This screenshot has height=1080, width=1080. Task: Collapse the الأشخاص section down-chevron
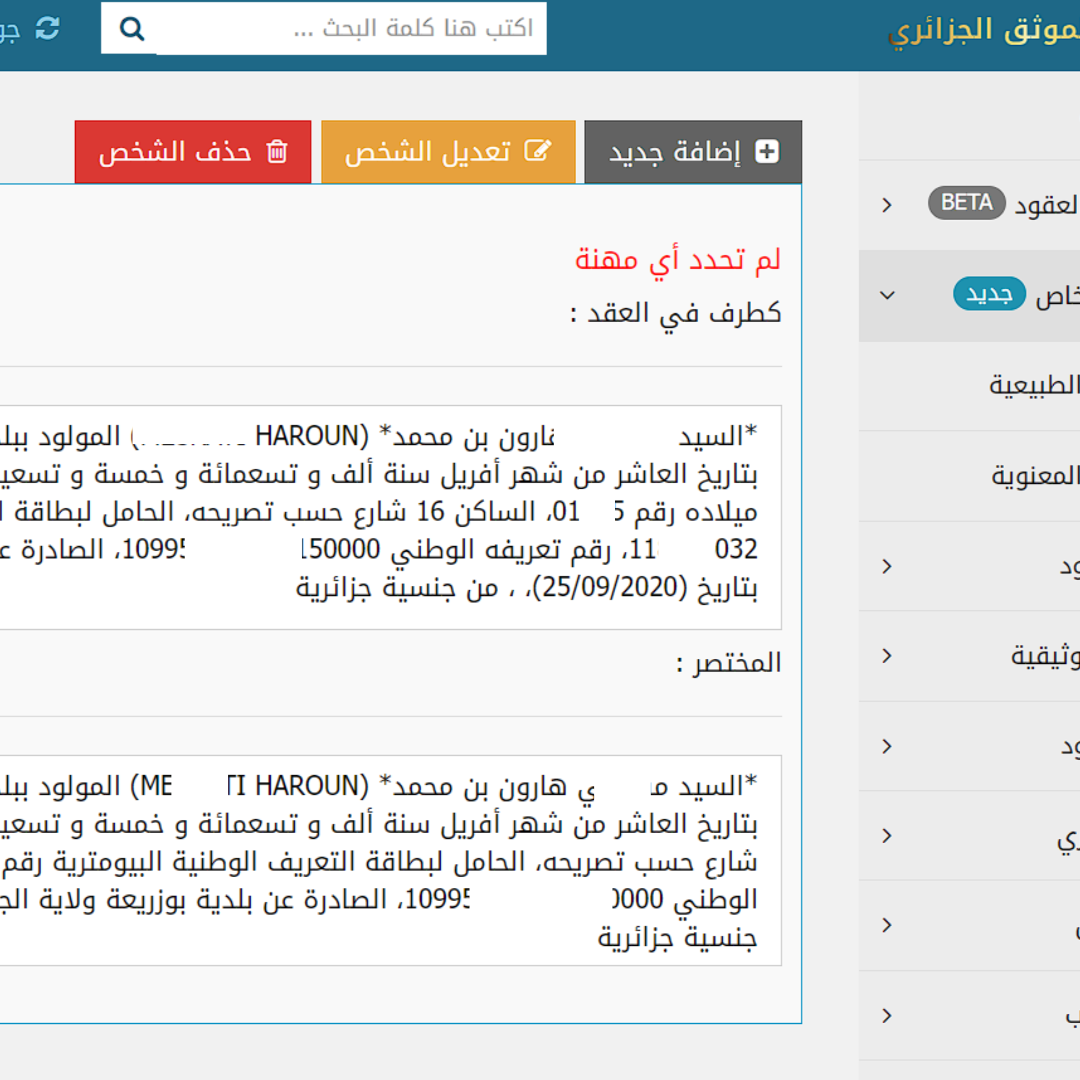(x=887, y=296)
